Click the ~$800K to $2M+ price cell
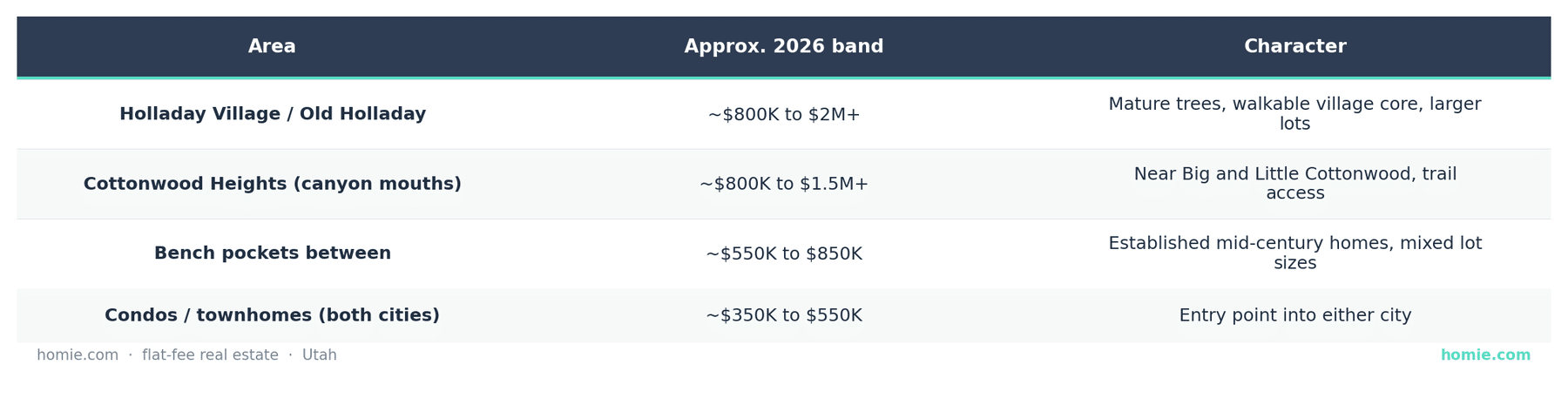The height and width of the screenshot is (405, 1568). [783, 114]
